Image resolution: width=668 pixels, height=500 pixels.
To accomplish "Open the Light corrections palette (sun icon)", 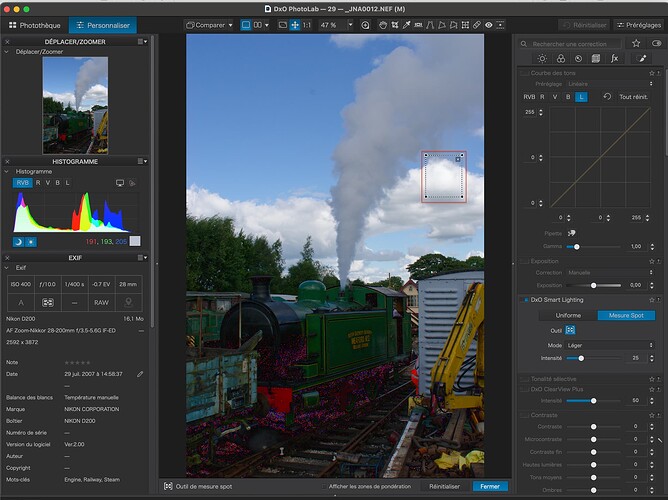I will (x=542, y=59).
